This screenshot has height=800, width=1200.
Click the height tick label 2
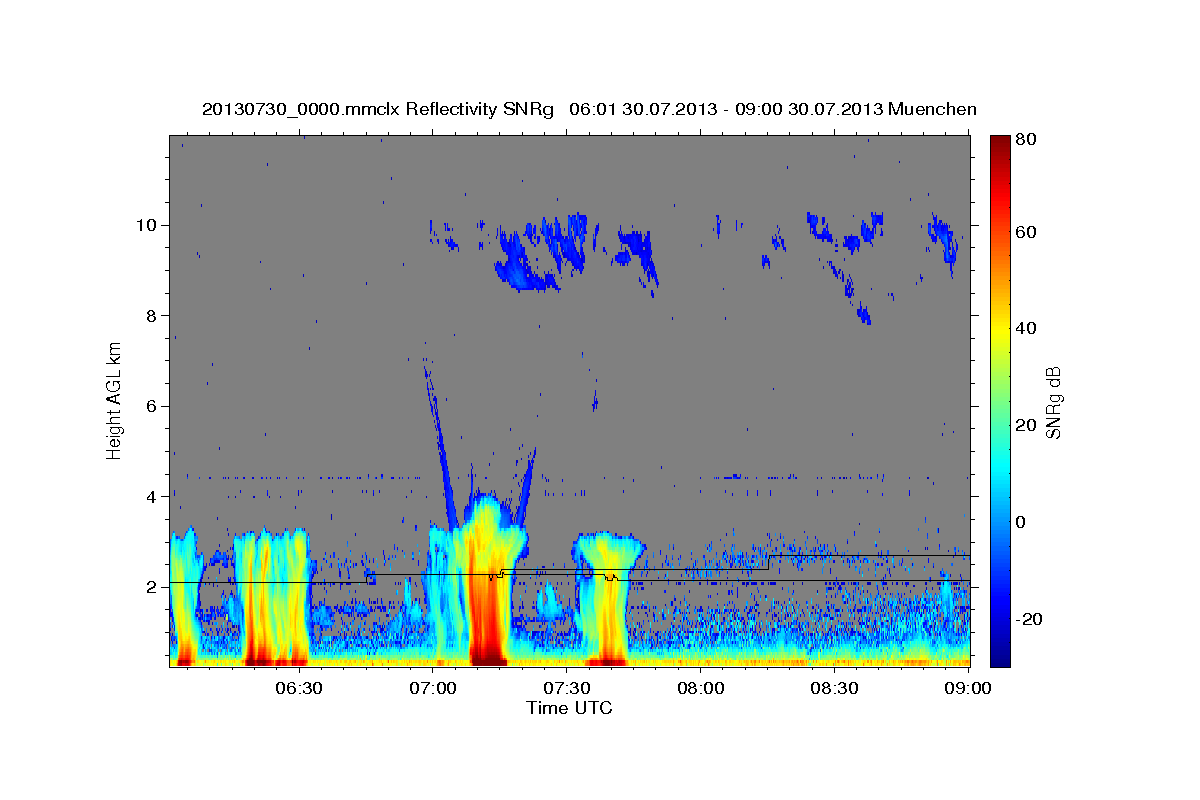click(x=149, y=587)
